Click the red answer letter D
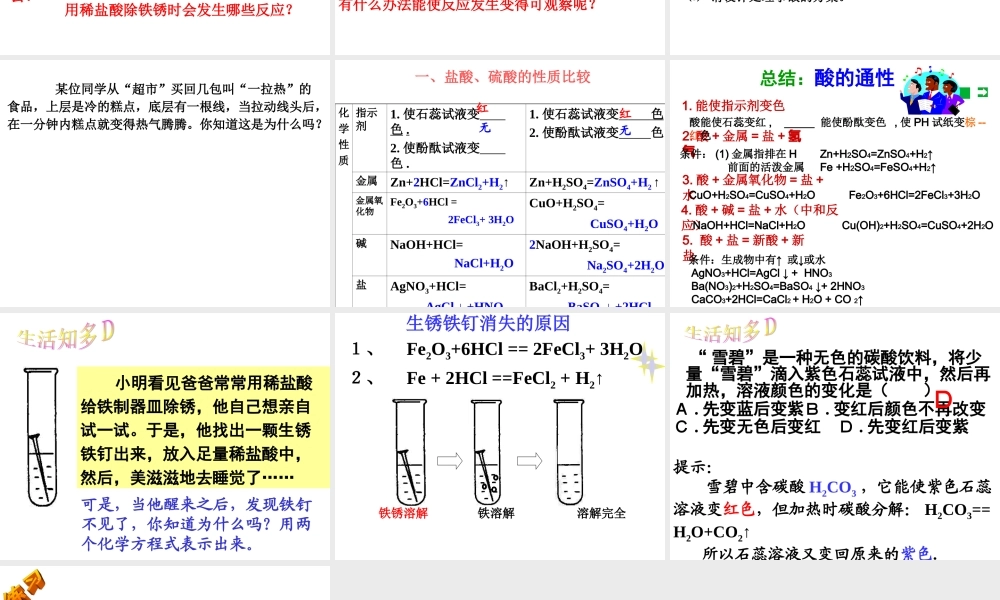The height and width of the screenshot is (600, 1000). (x=942, y=400)
